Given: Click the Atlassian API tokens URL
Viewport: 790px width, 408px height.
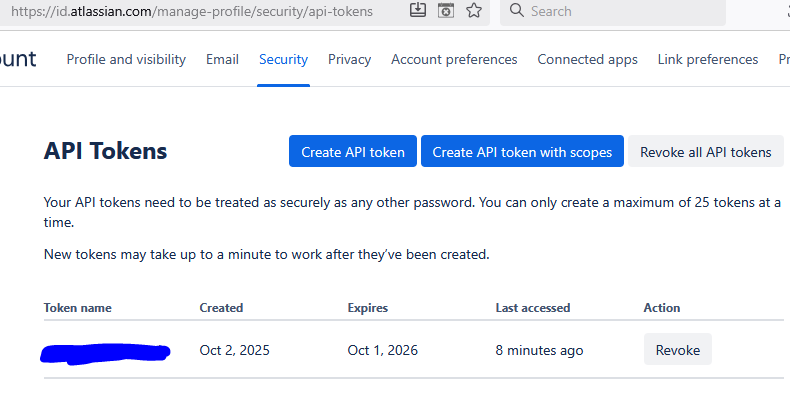Looking at the screenshot, I should (x=192, y=11).
